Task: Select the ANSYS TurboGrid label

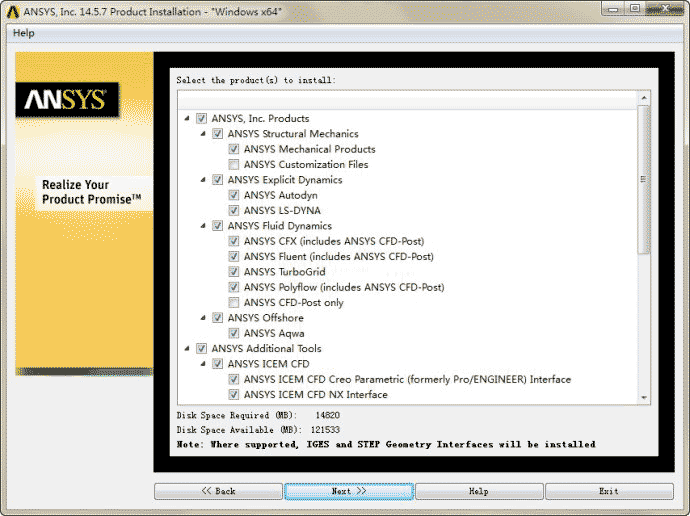Action: [285, 272]
